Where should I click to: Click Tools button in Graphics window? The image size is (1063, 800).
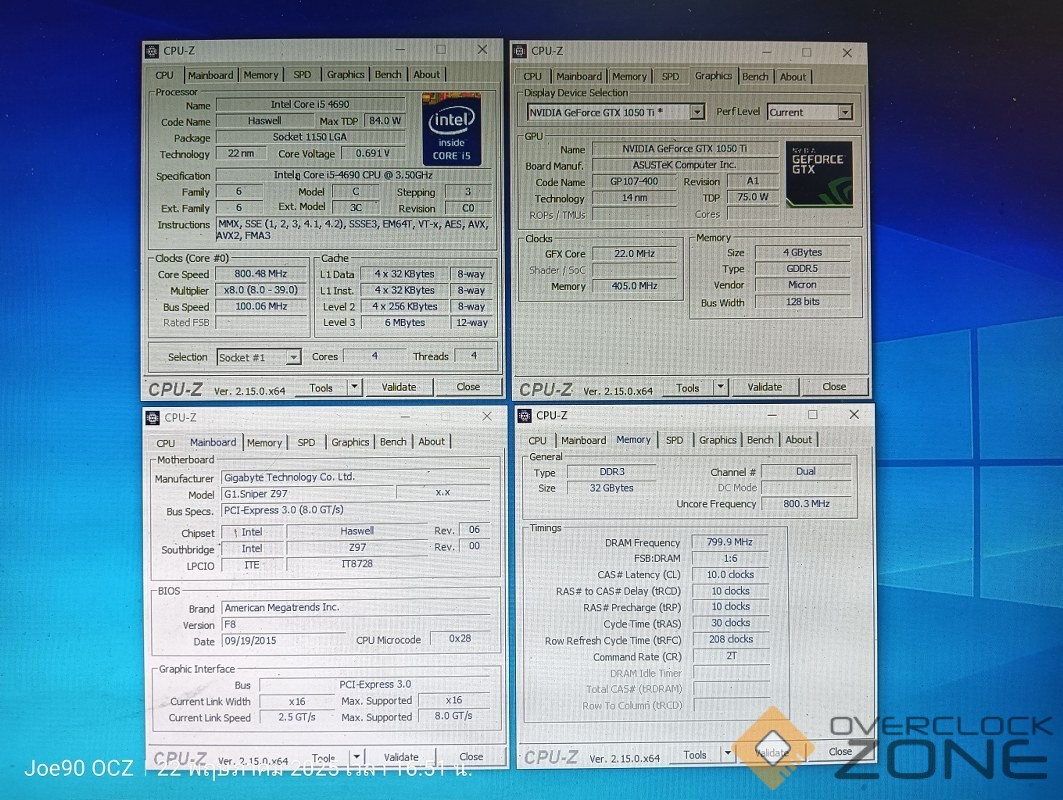click(x=687, y=388)
